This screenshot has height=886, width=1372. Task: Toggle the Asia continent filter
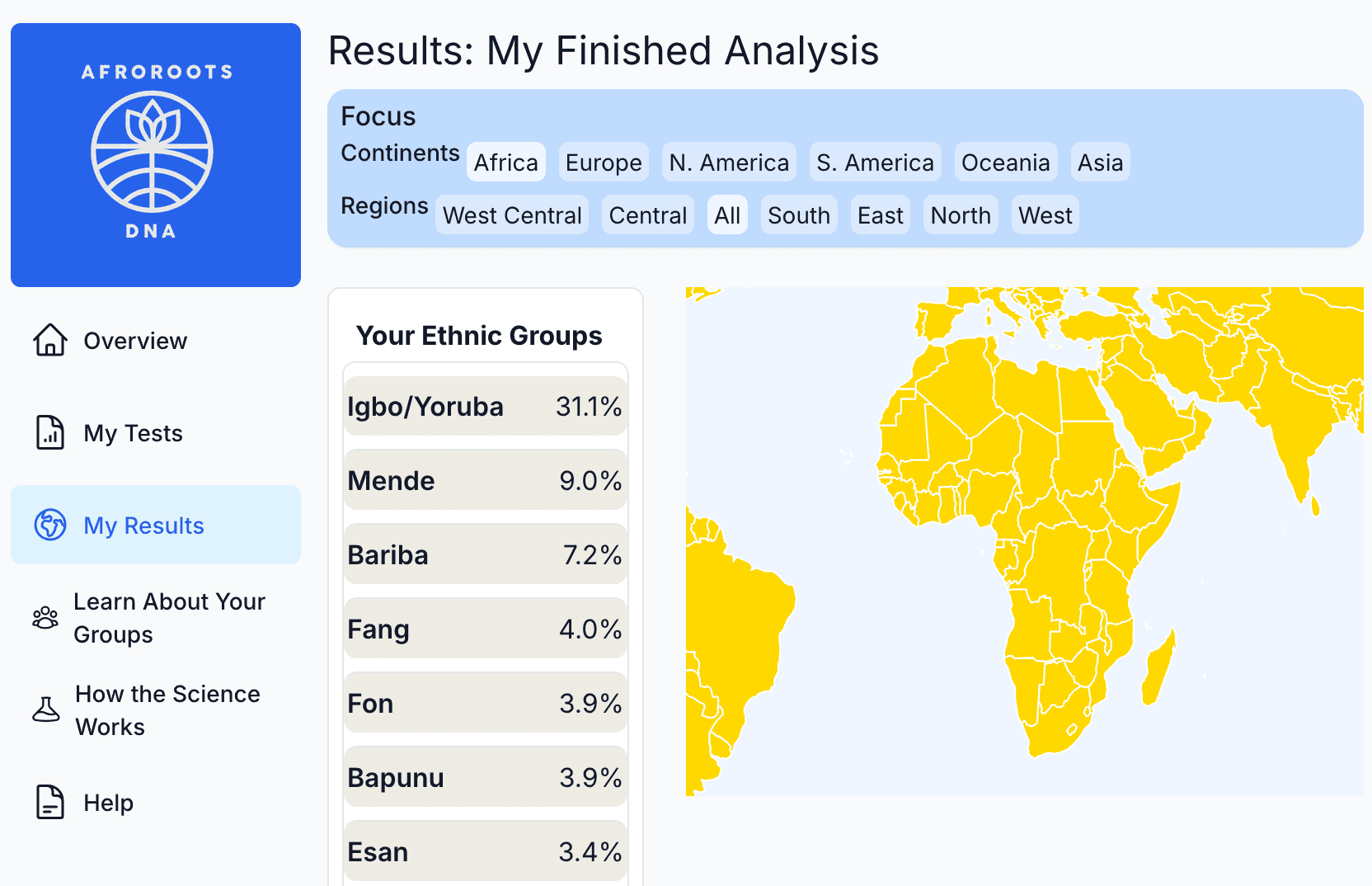click(1100, 162)
